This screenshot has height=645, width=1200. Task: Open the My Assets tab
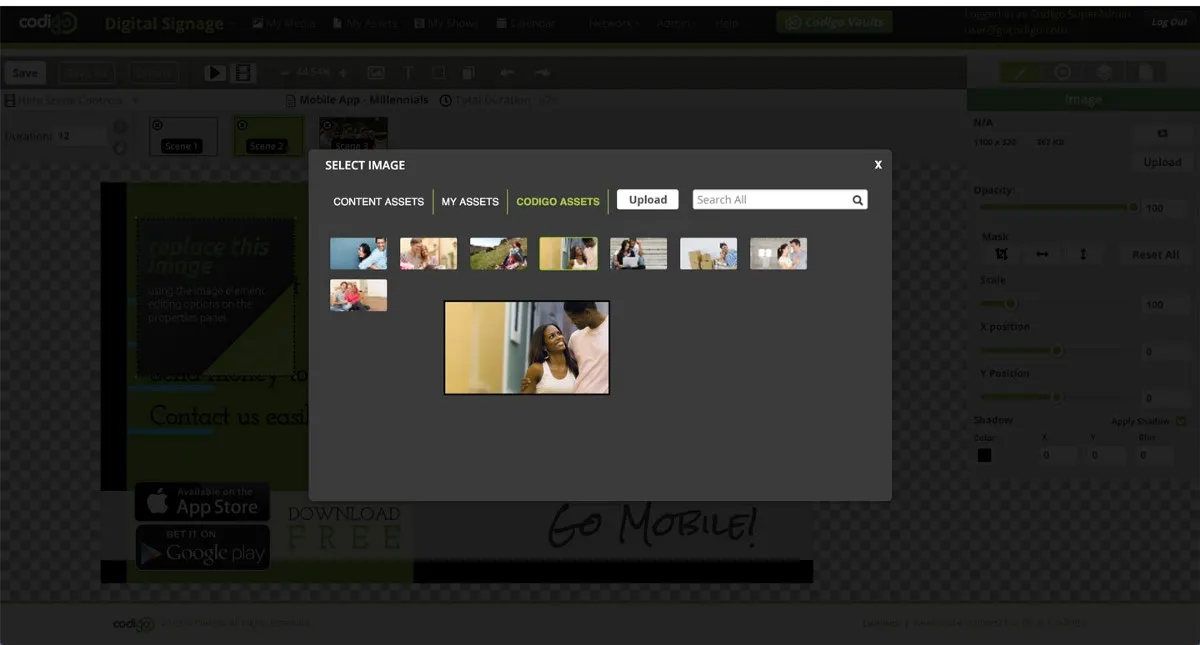click(x=470, y=201)
